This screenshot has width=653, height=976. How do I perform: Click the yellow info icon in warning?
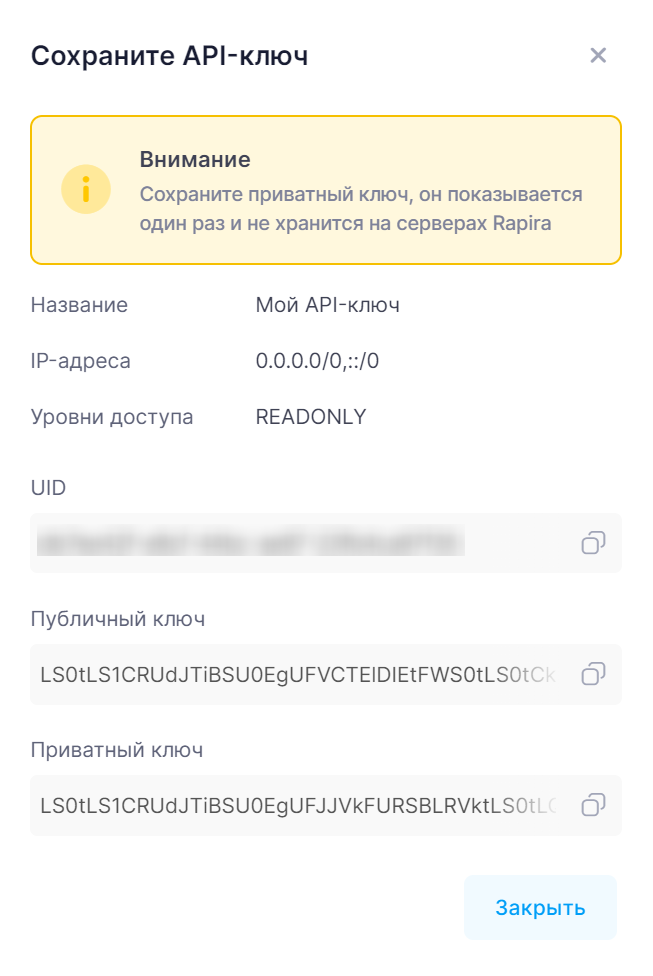[x=86, y=190]
